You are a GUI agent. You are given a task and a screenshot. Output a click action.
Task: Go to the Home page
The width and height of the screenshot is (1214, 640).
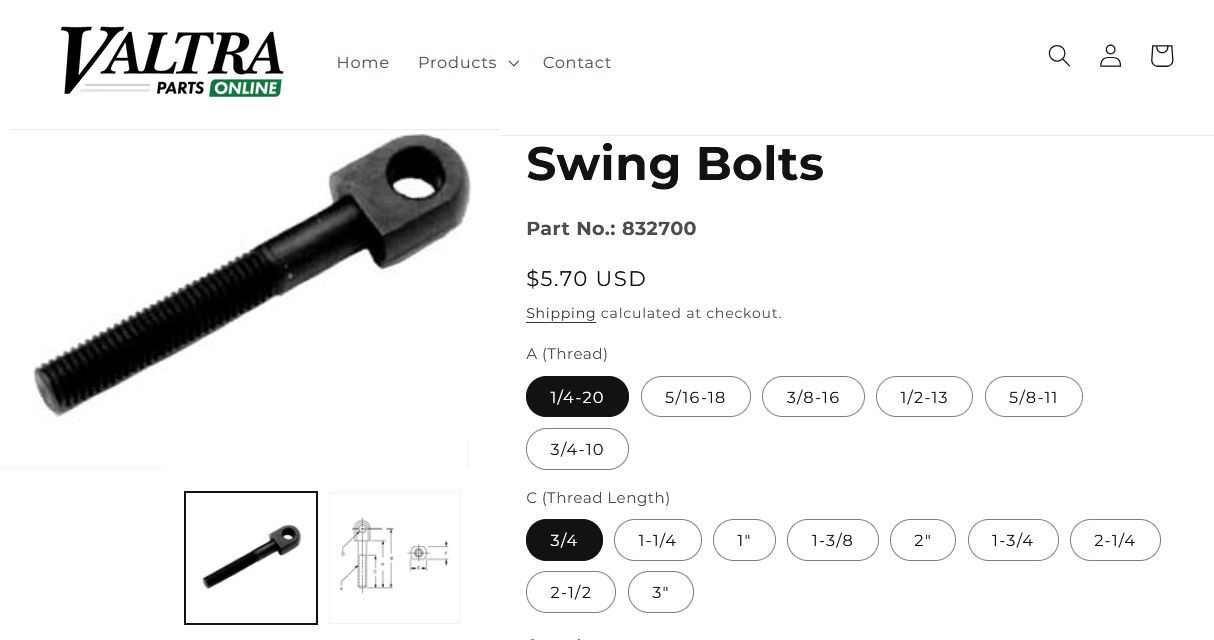363,63
